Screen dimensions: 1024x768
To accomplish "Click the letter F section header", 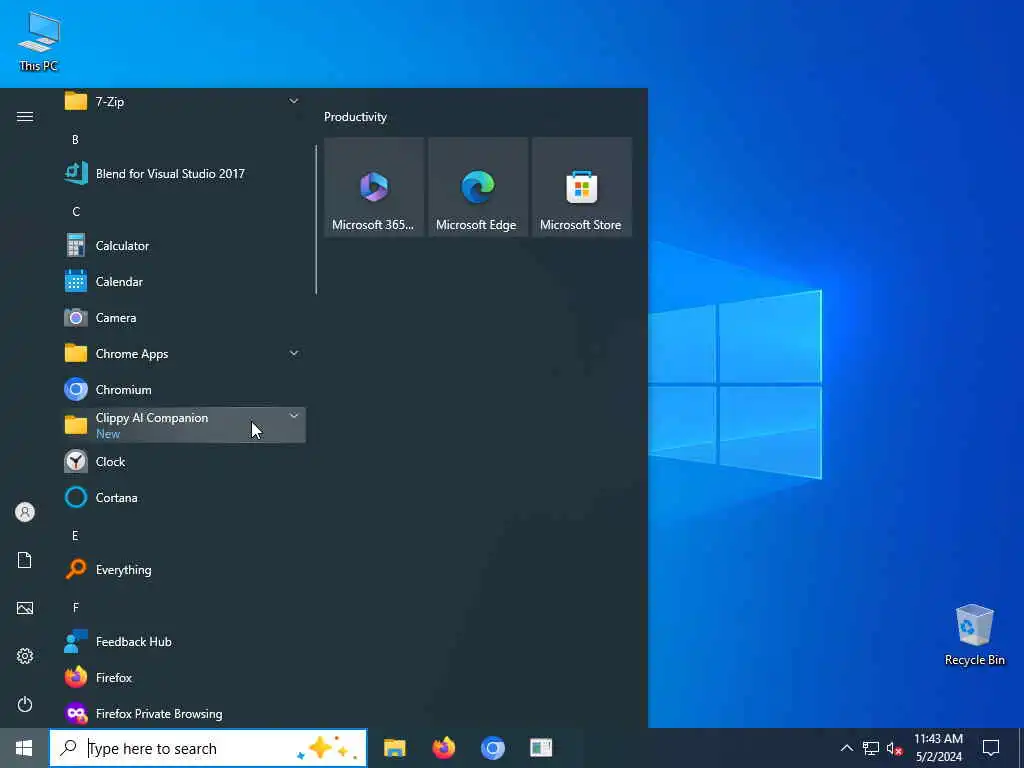I will point(76,608).
